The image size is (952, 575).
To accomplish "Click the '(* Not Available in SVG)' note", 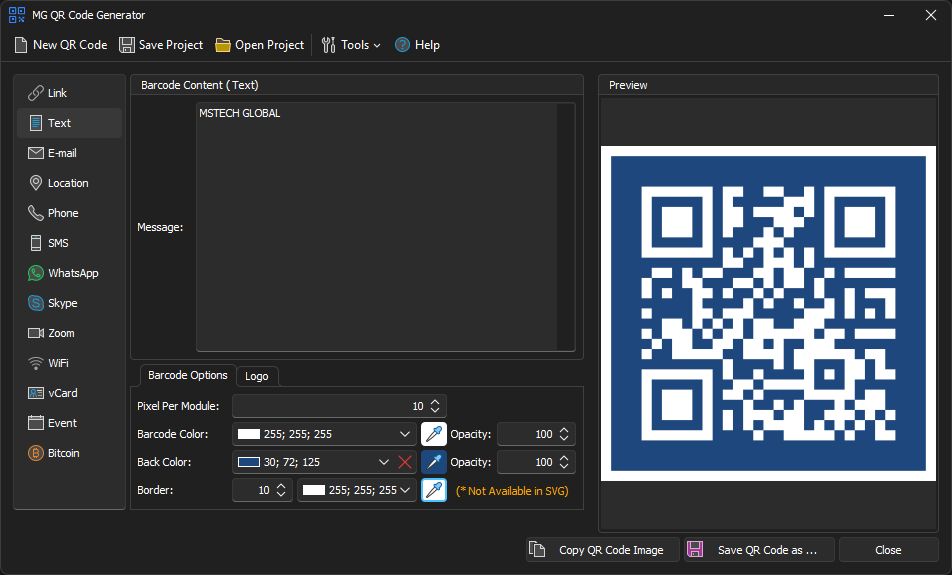I will point(512,491).
